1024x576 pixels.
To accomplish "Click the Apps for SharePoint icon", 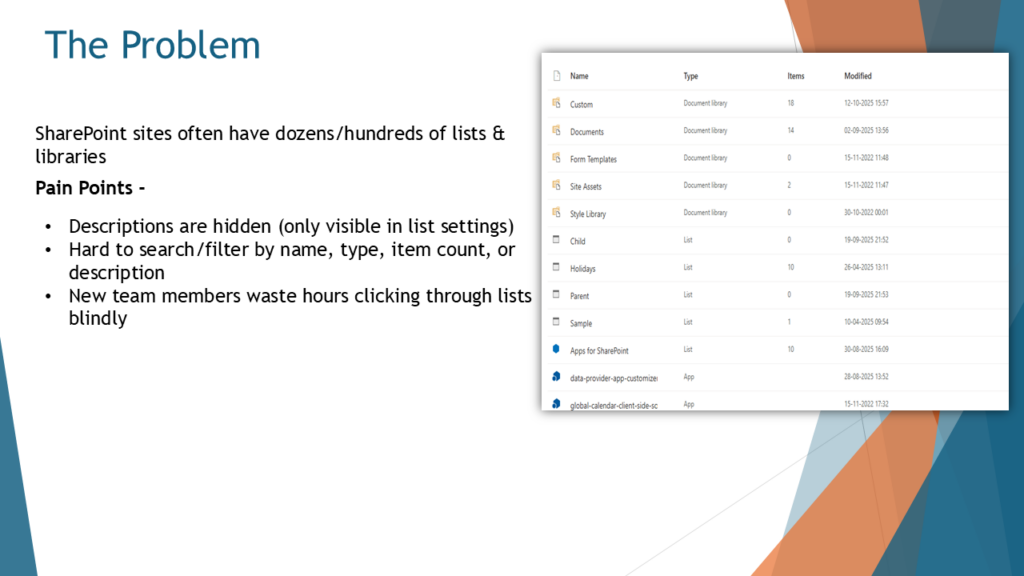I will click(556, 349).
